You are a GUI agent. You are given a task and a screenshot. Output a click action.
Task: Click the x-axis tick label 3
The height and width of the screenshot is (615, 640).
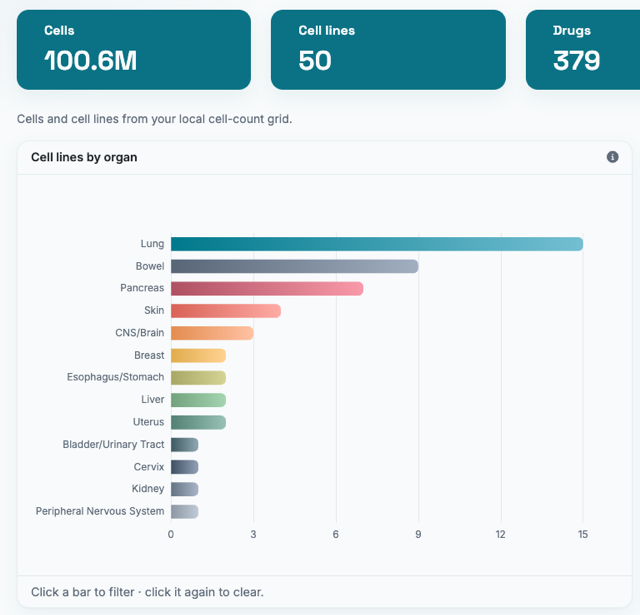tap(253, 535)
